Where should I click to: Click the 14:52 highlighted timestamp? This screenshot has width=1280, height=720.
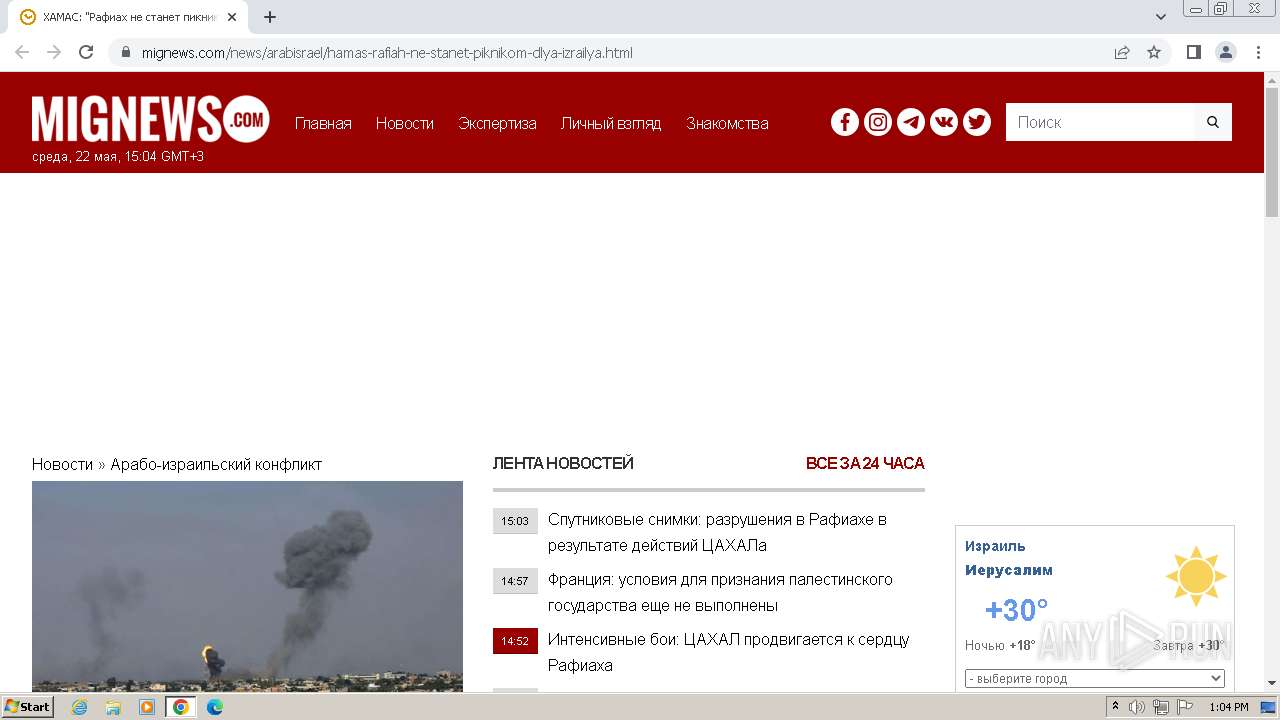tap(515, 641)
